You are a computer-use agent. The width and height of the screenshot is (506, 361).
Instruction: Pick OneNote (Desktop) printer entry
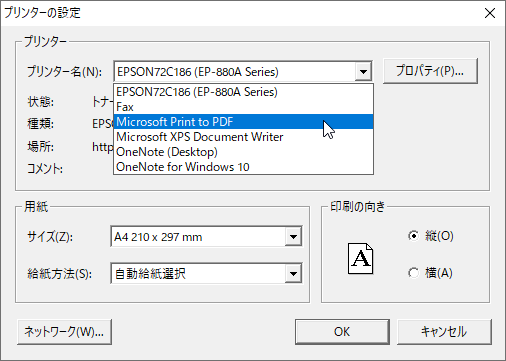pyautogui.click(x=243, y=152)
